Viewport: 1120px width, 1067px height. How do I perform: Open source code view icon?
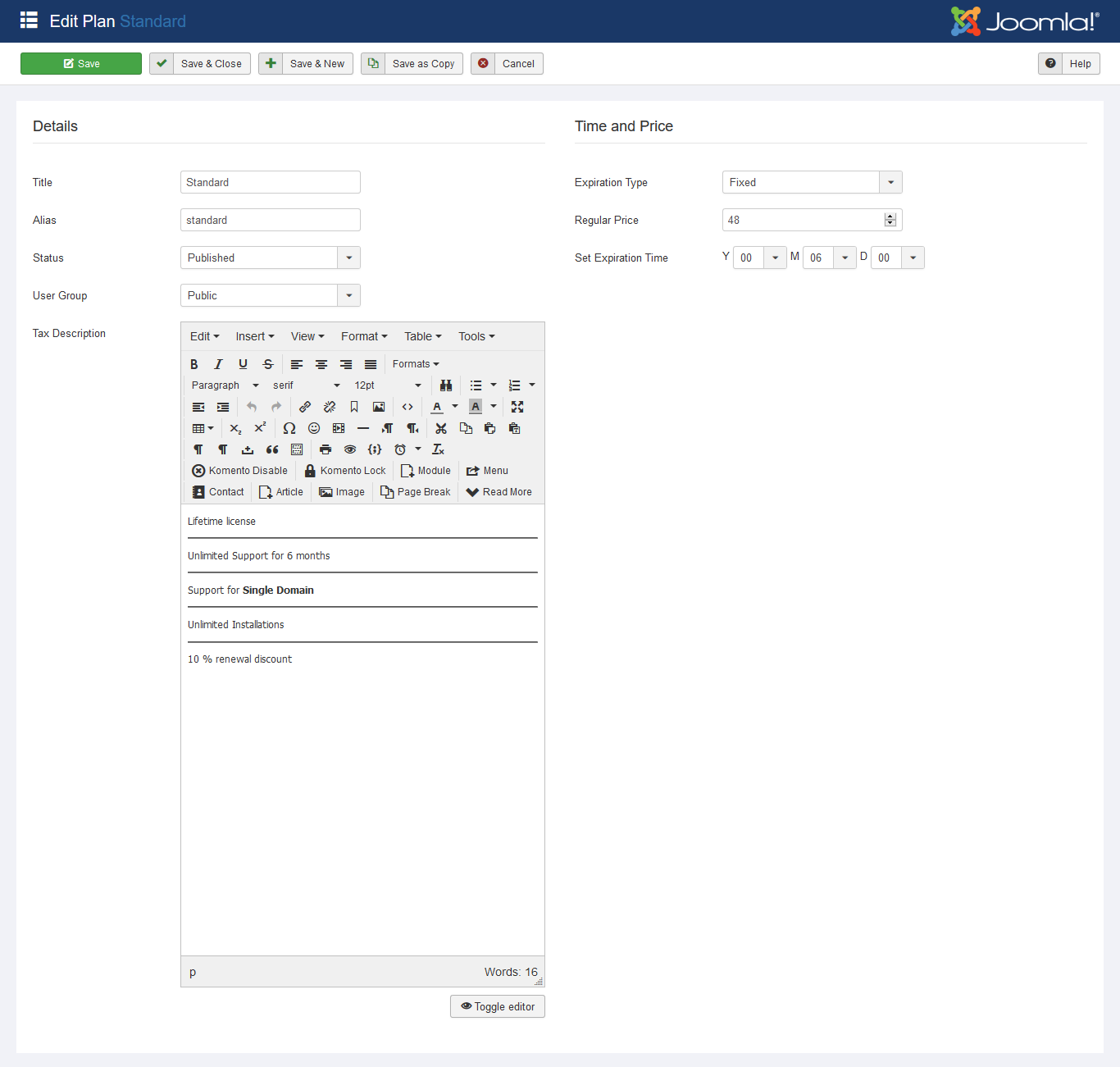407,407
